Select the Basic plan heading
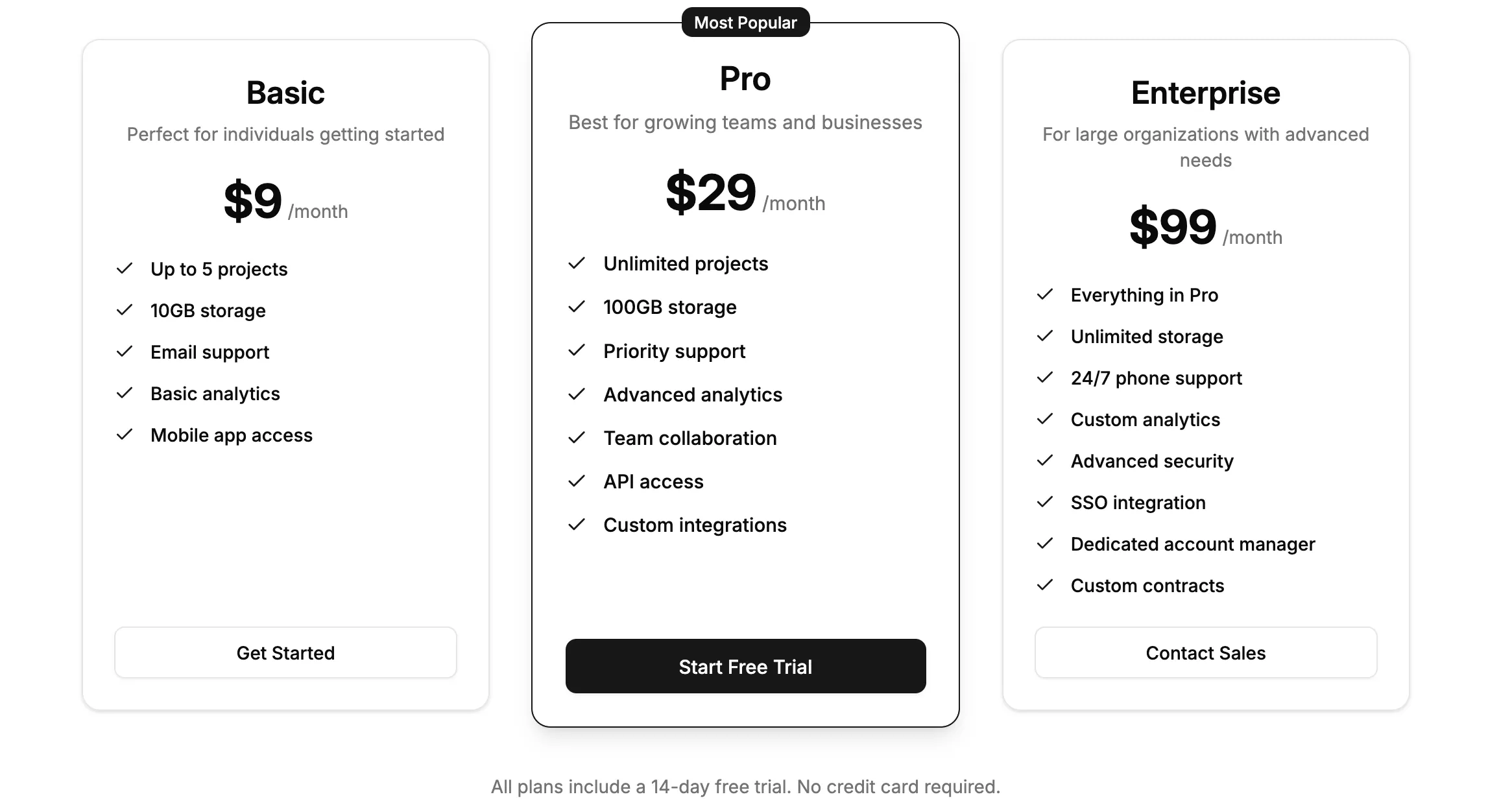The image size is (1488, 812). 285,93
